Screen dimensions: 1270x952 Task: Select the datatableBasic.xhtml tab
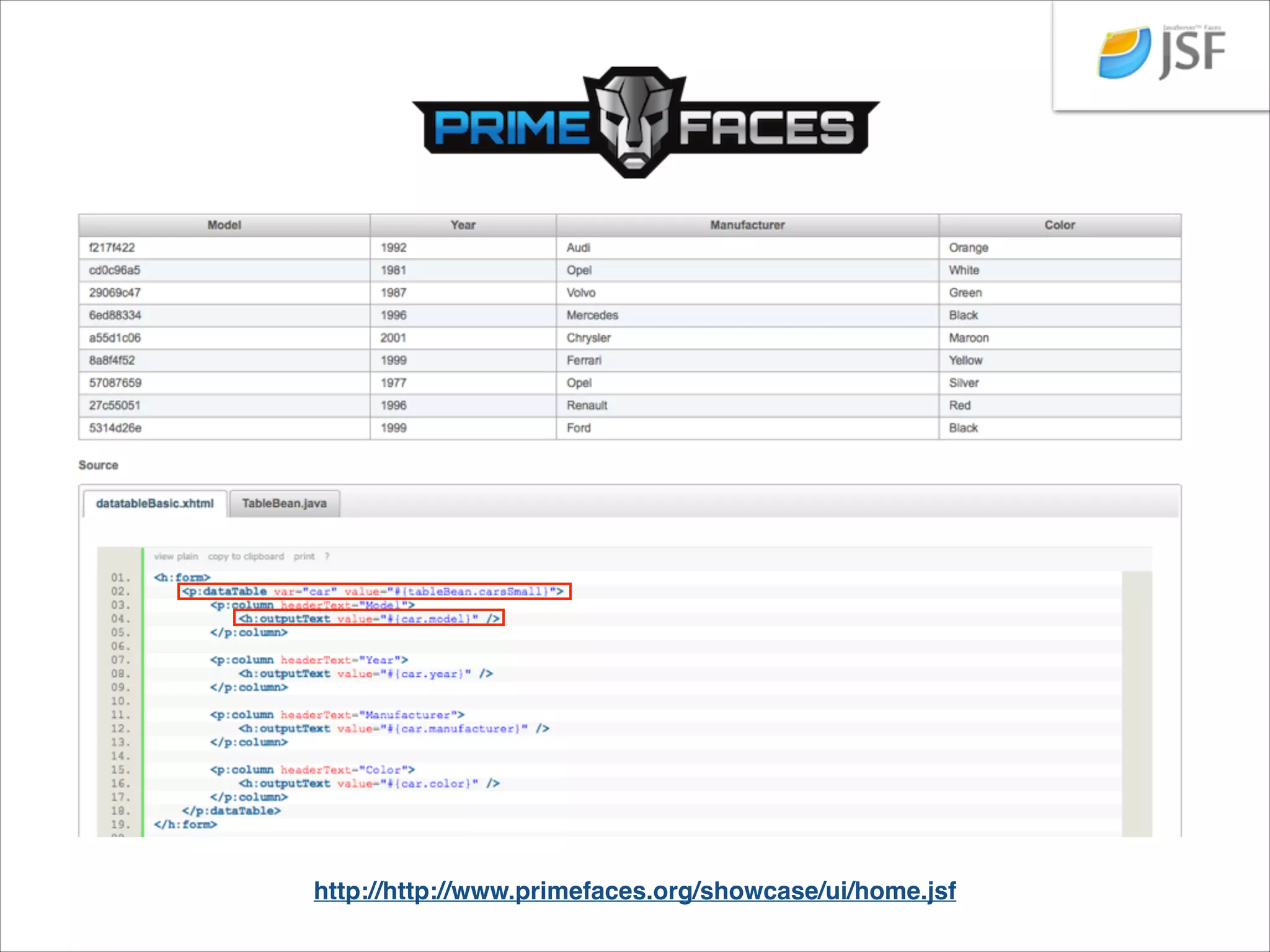tap(154, 503)
